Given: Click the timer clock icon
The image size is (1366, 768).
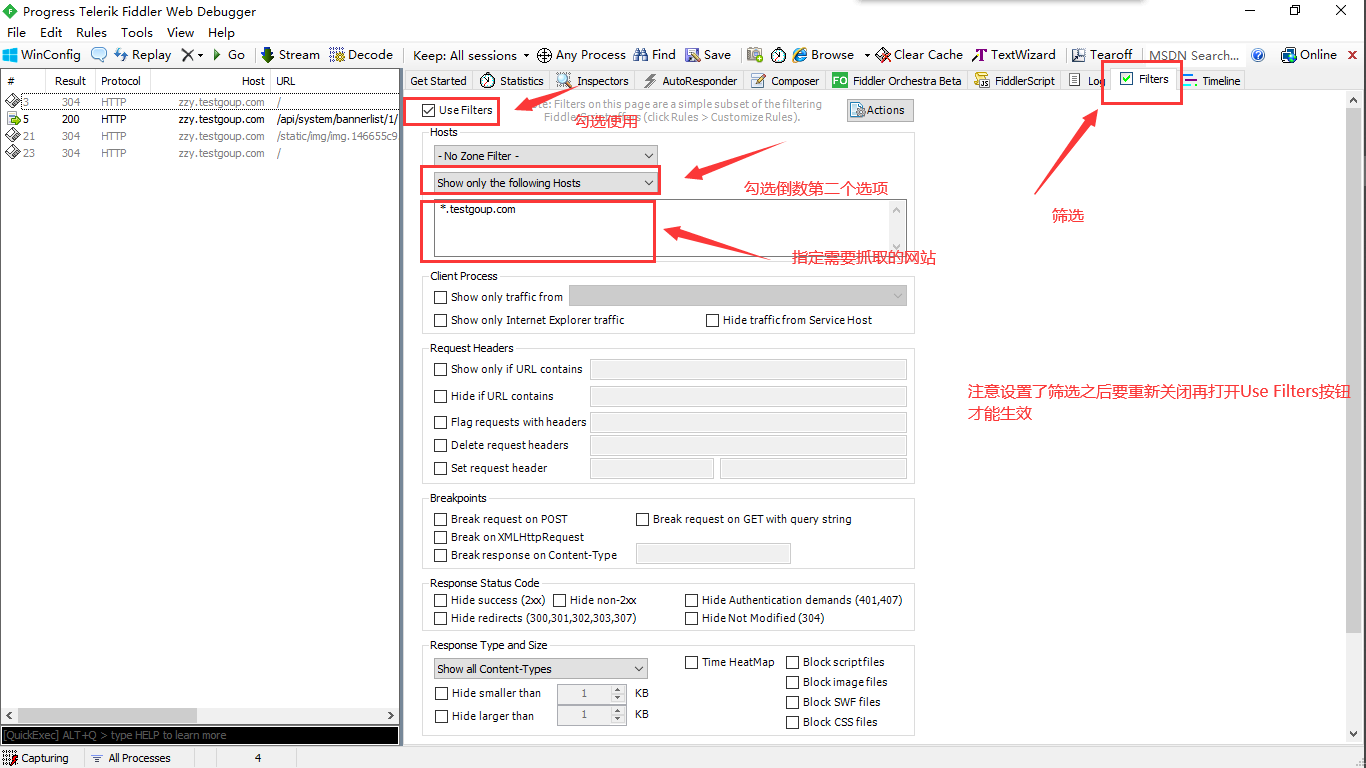Looking at the screenshot, I should (x=778, y=55).
